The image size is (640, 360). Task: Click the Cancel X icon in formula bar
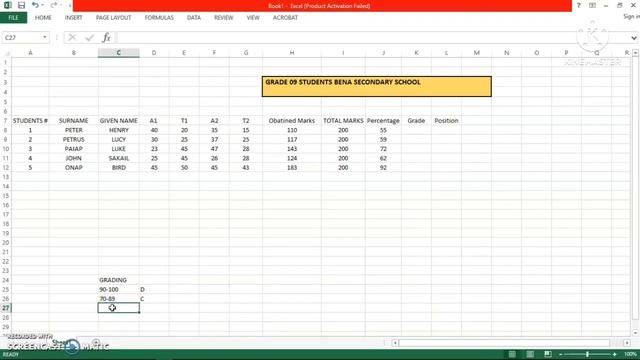point(72,38)
